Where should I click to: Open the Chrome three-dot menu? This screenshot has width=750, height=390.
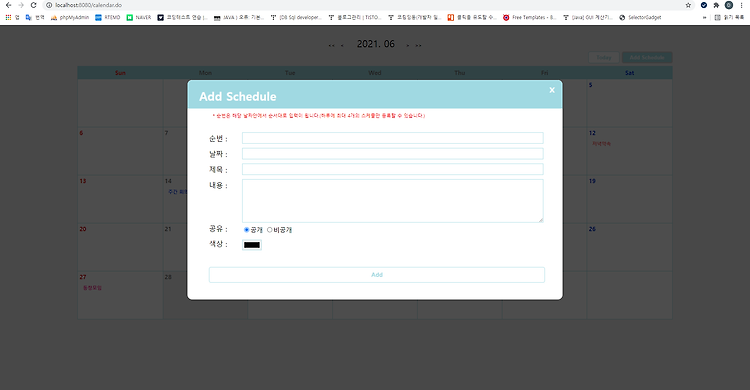741,5
